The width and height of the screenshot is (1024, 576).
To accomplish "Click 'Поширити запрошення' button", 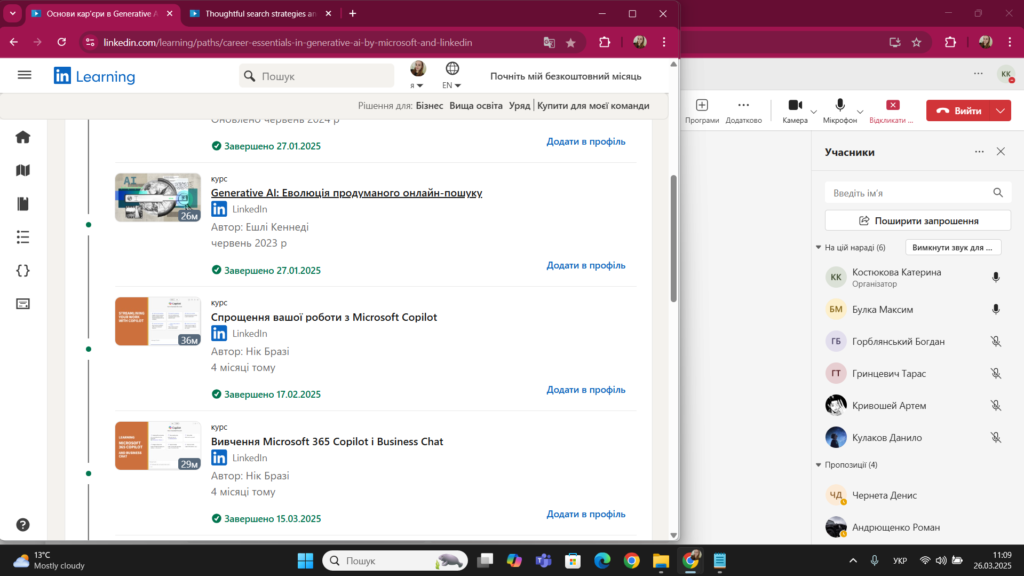I will point(918,221).
